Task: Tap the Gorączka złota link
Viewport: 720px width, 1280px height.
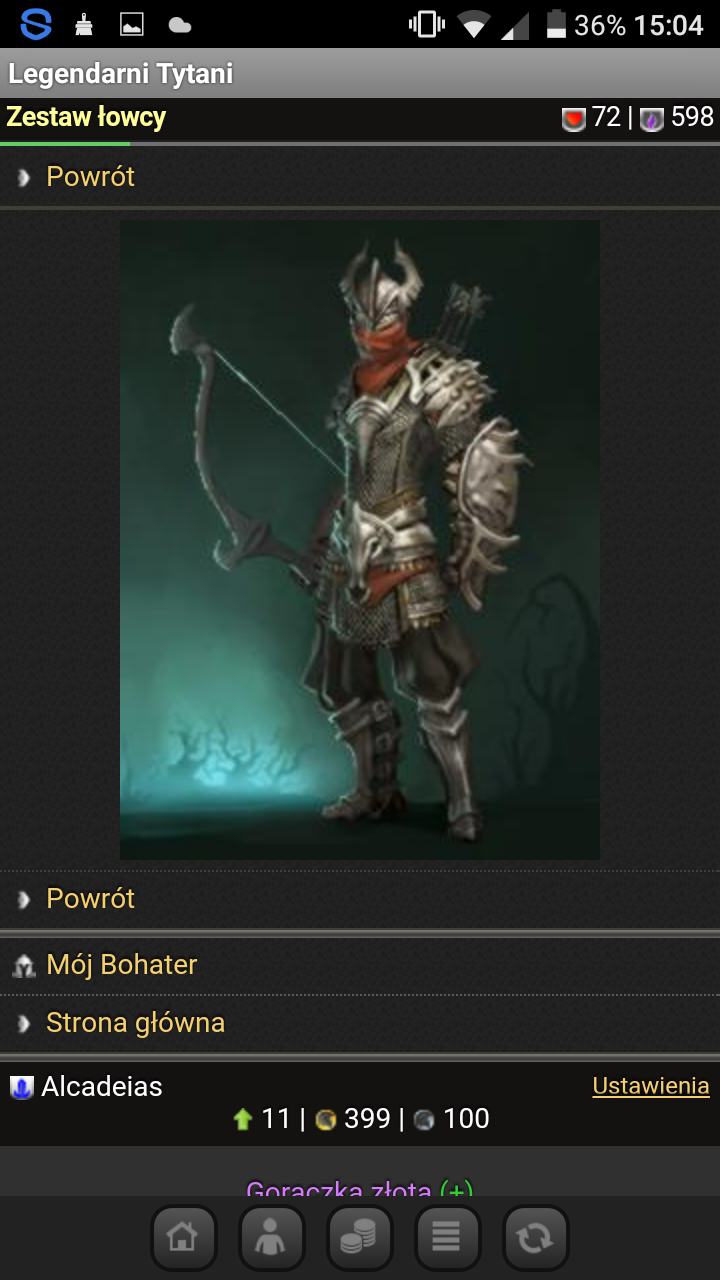Action: point(359,1190)
